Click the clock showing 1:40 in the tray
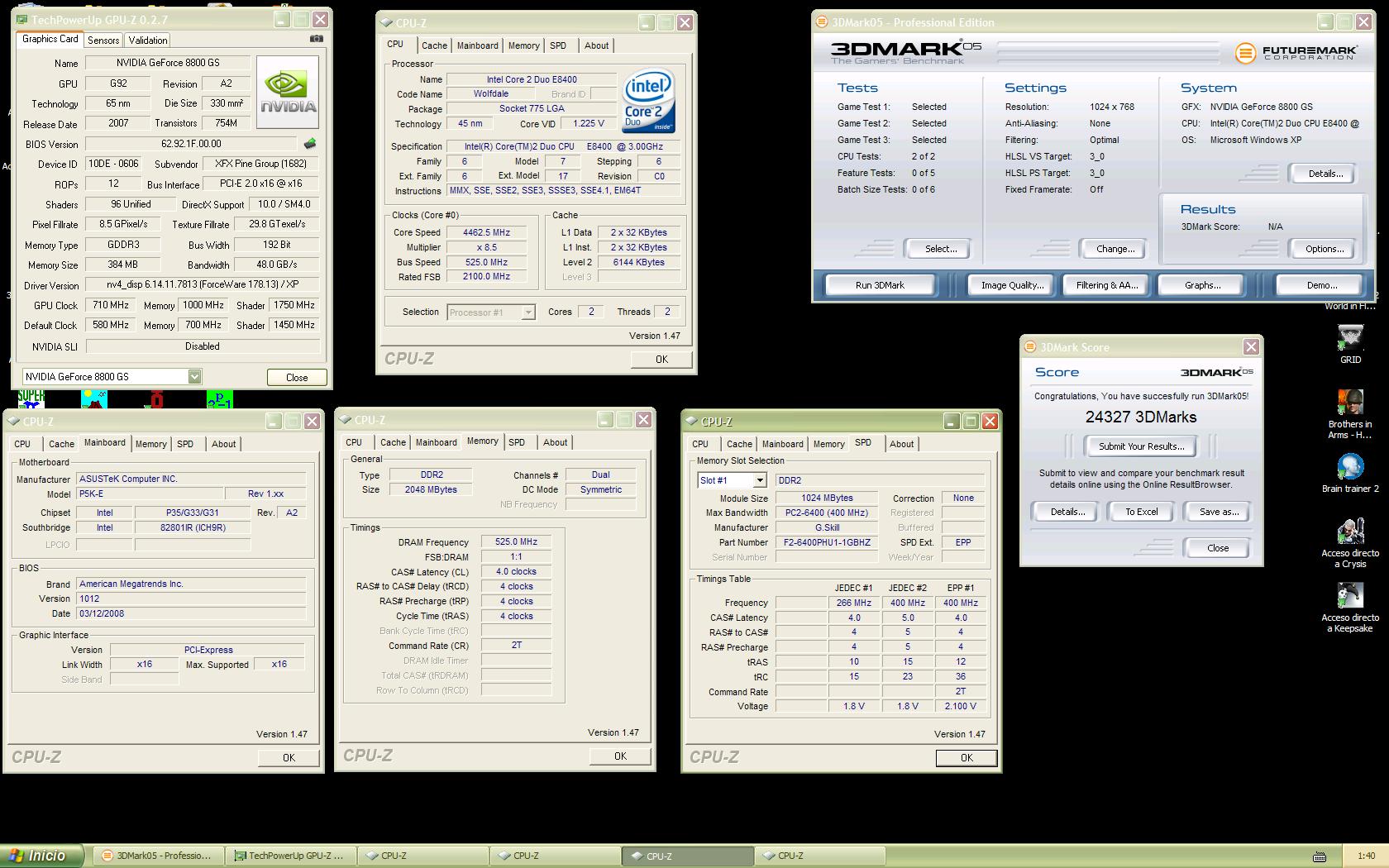Image resolution: width=1389 pixels, height=868 pixels. point(1366,856)
